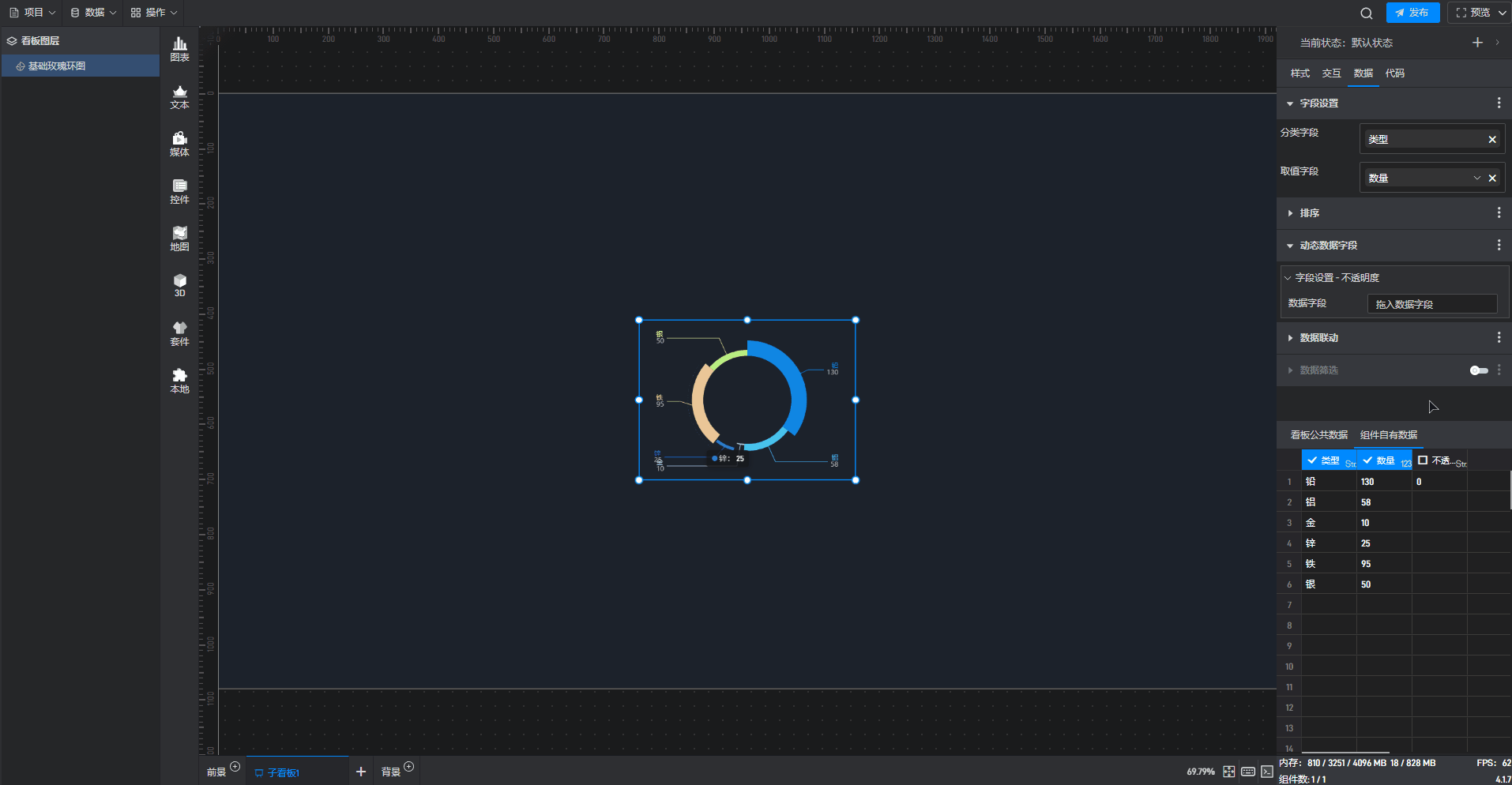Open the 项目 menu
The width and height of the screenshot is (1512, 785).
32,13
